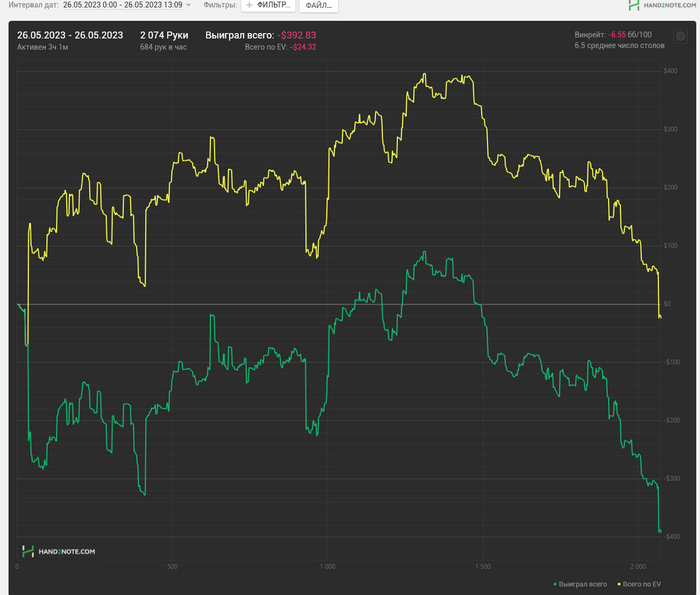Click the EV total value -$24.32
Viewport: 700px width, 595px height.
pyautogui.click(x=303, y=47)
